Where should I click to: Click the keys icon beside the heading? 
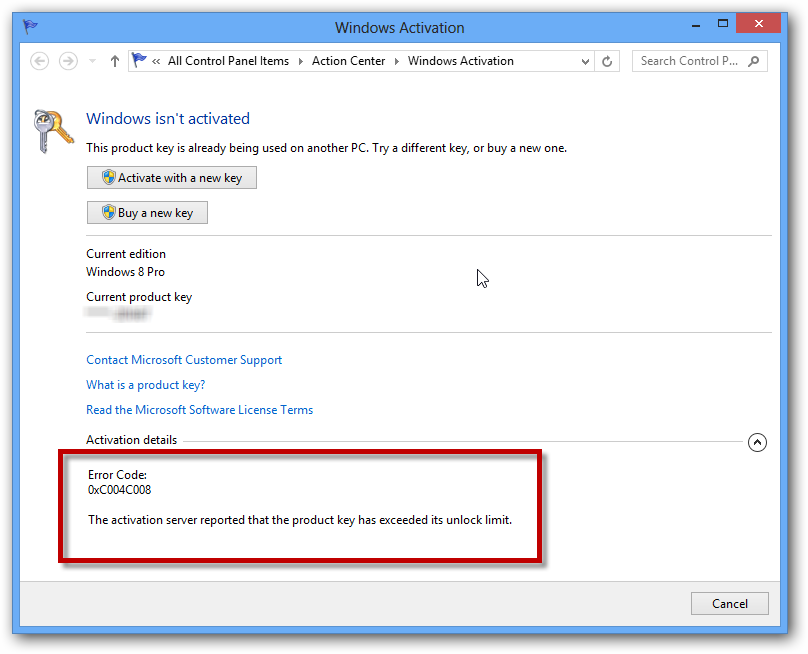[x=53, y=130]
